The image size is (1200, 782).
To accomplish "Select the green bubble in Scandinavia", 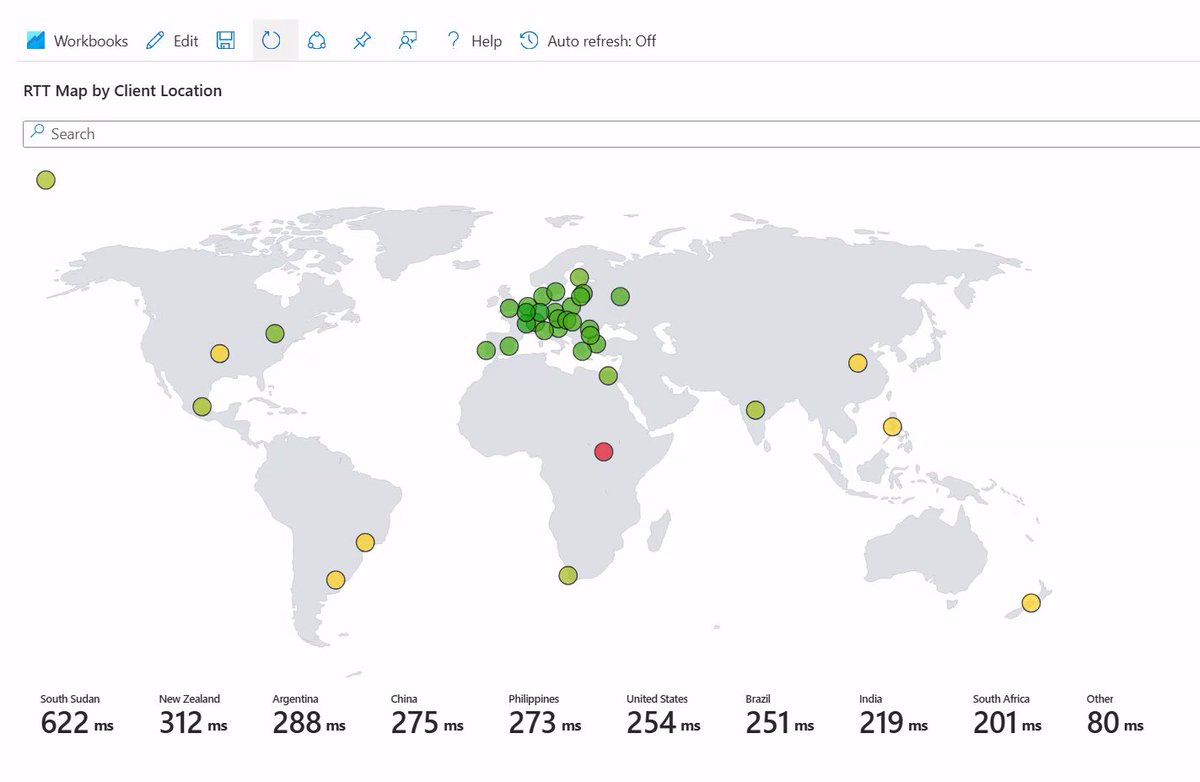I will coord(579,277).
